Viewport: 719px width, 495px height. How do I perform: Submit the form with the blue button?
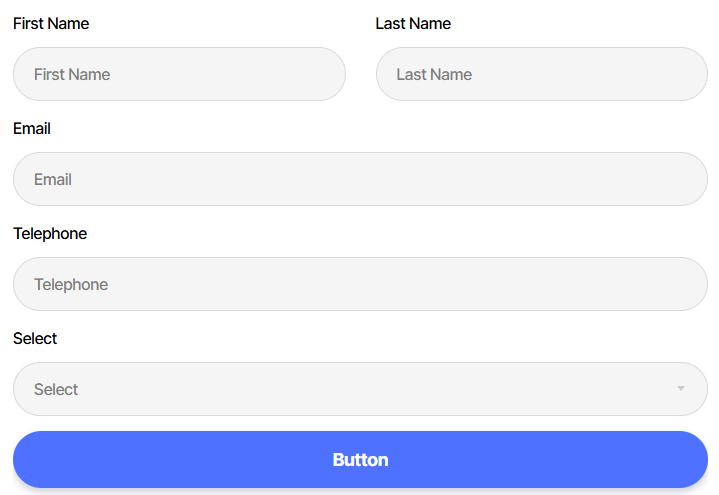click(x=360, y=460)
